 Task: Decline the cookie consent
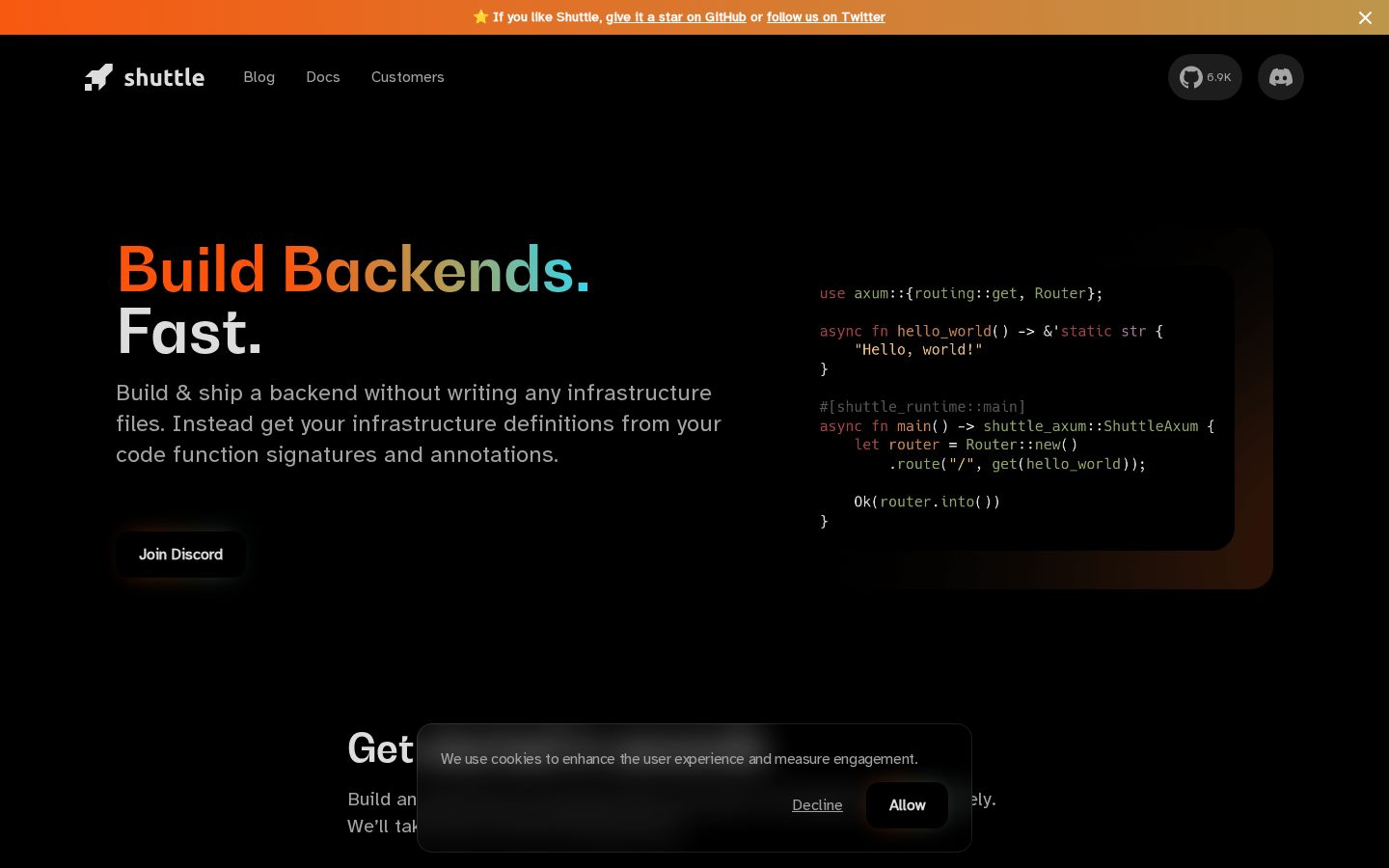pos(817,805)
